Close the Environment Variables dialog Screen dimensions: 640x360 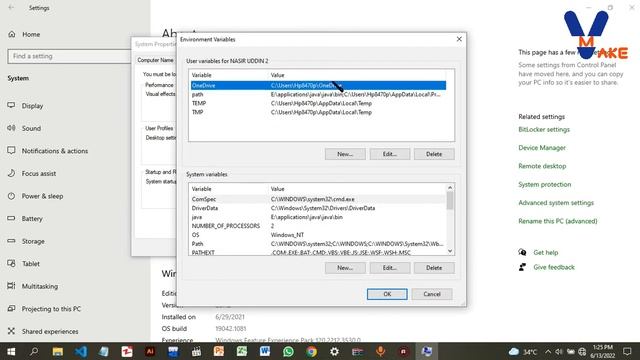(x=459, y=39)
